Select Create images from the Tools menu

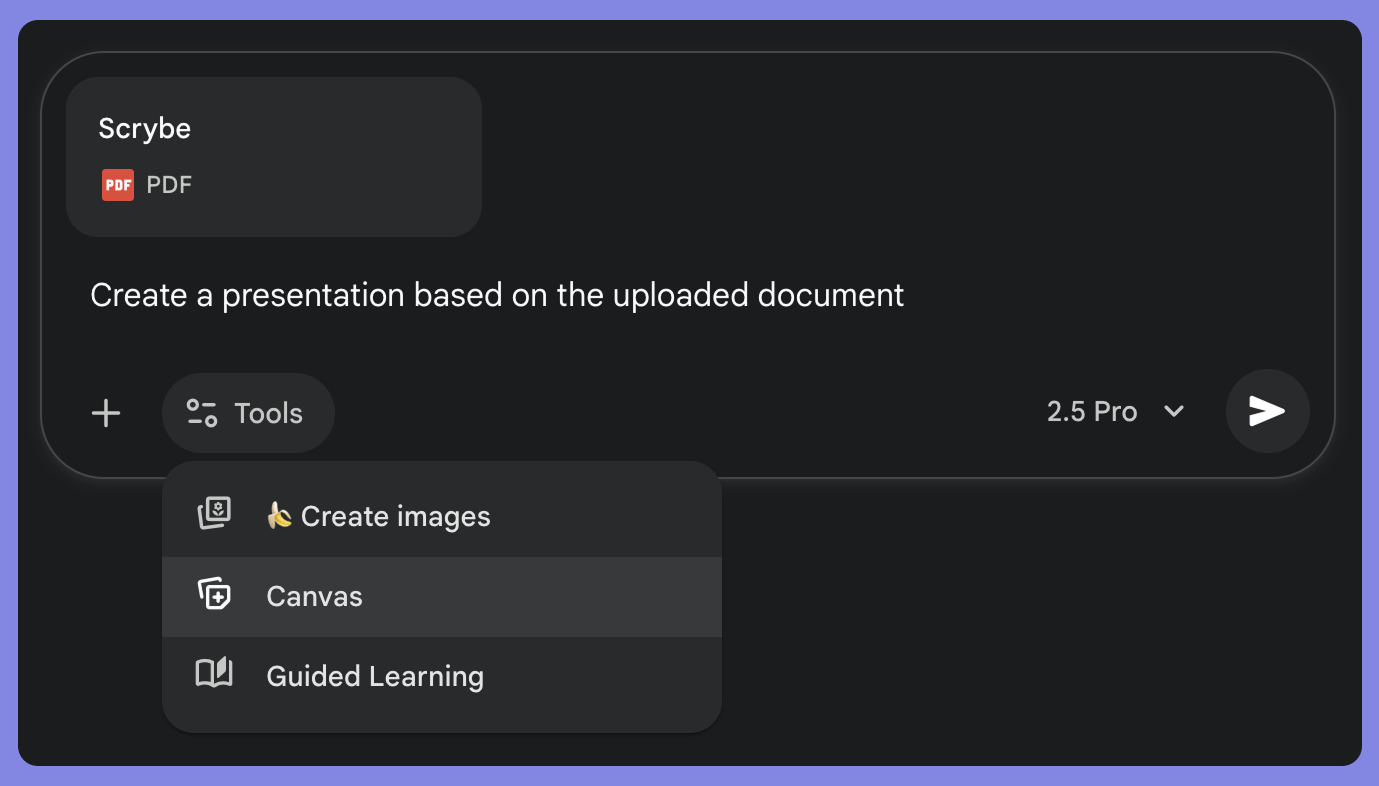[x=442, y=517]
